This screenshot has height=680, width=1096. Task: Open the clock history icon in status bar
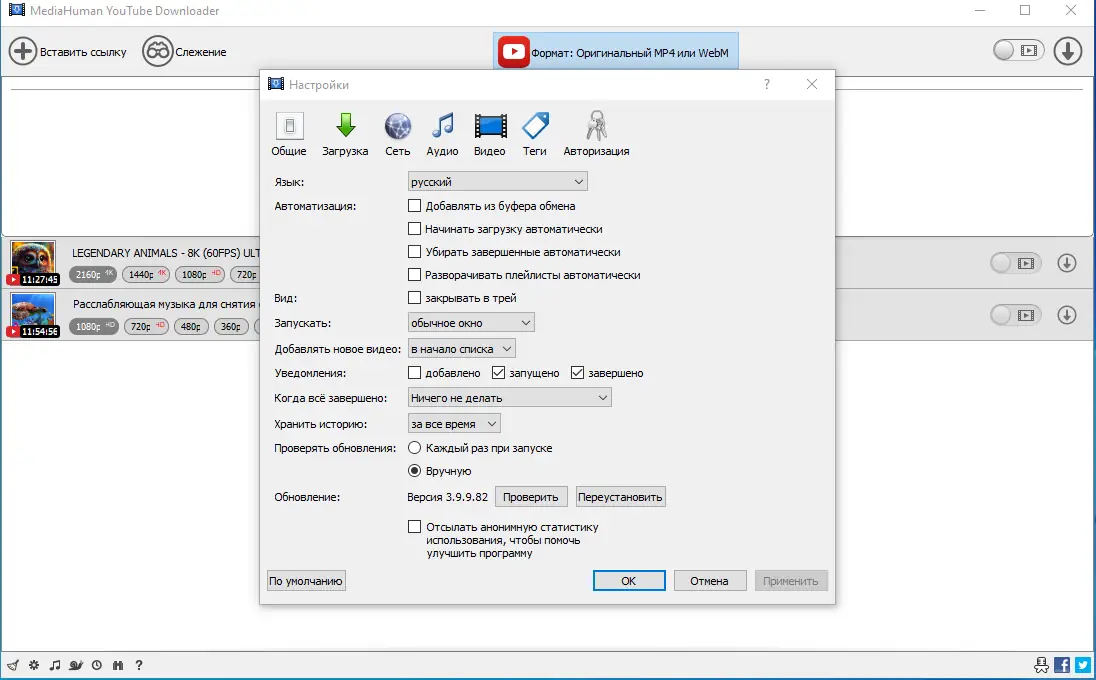tap(96, 665)
